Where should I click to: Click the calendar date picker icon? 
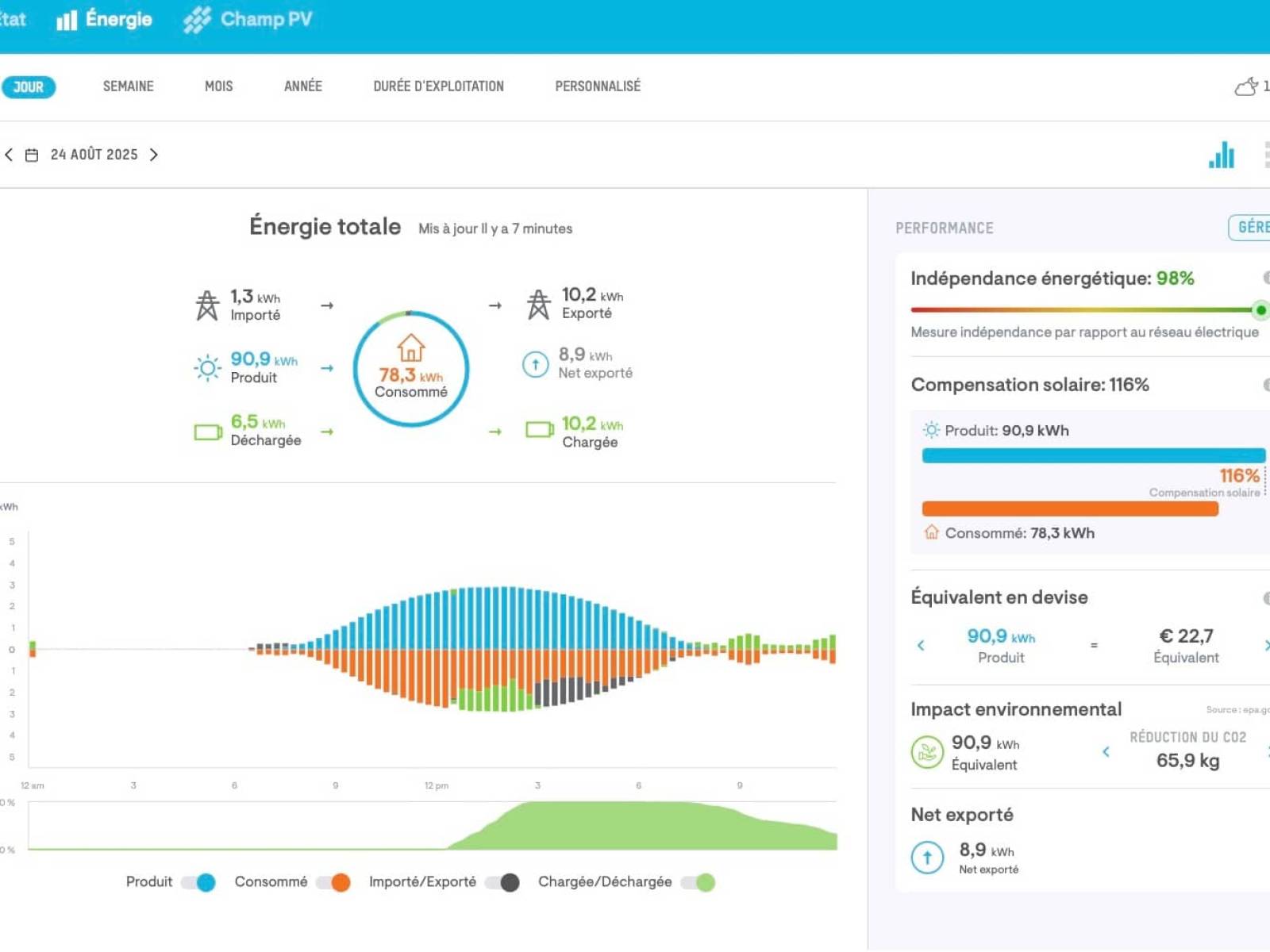(x=32, y=155)
